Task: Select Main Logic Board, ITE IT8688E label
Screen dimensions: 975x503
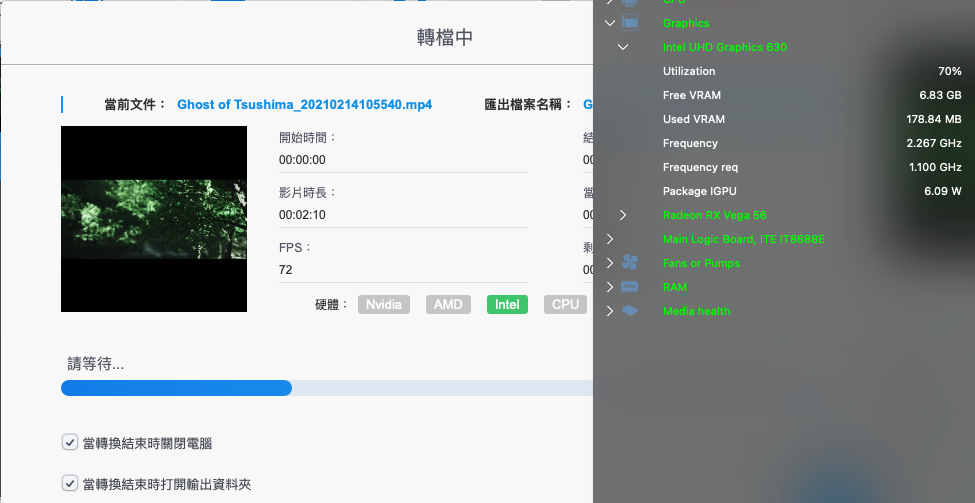Action: coord(744,239)
